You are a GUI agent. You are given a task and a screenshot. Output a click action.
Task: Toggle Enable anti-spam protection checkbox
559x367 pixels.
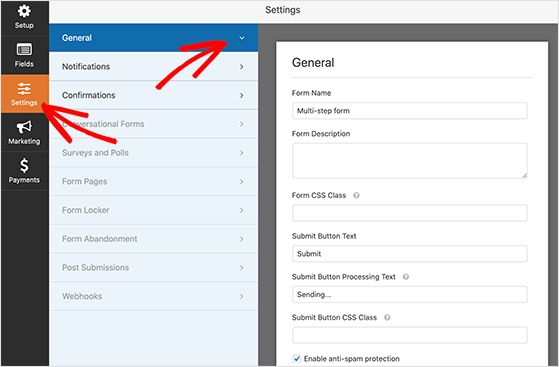pyautogui.click(x=297, y=358)
